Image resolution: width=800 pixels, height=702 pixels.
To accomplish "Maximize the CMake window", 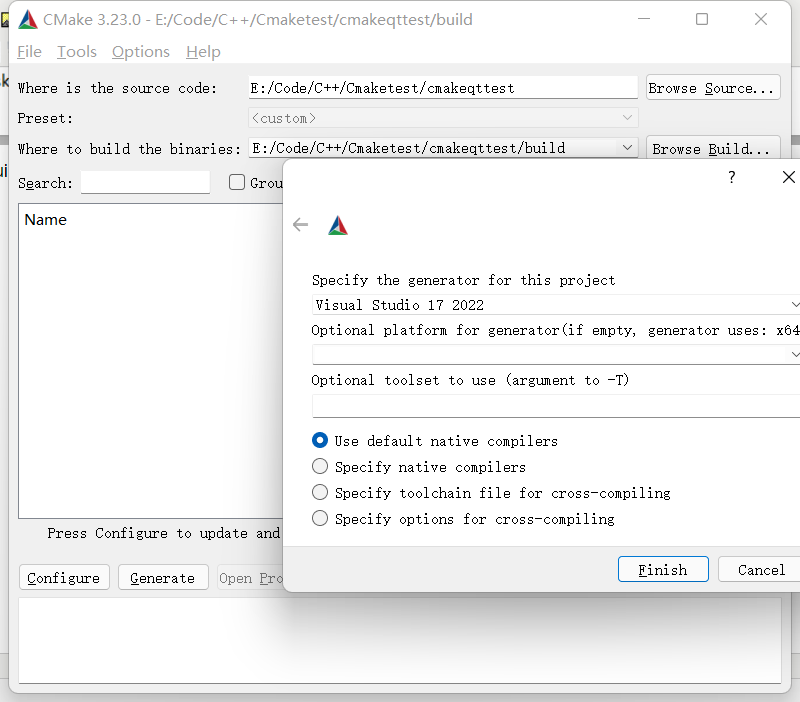I will click(x=702, y=19).
